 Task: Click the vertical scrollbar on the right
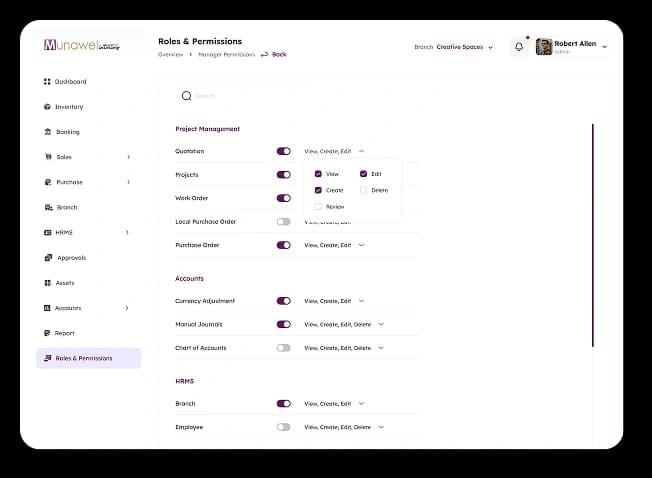[593, 235]
